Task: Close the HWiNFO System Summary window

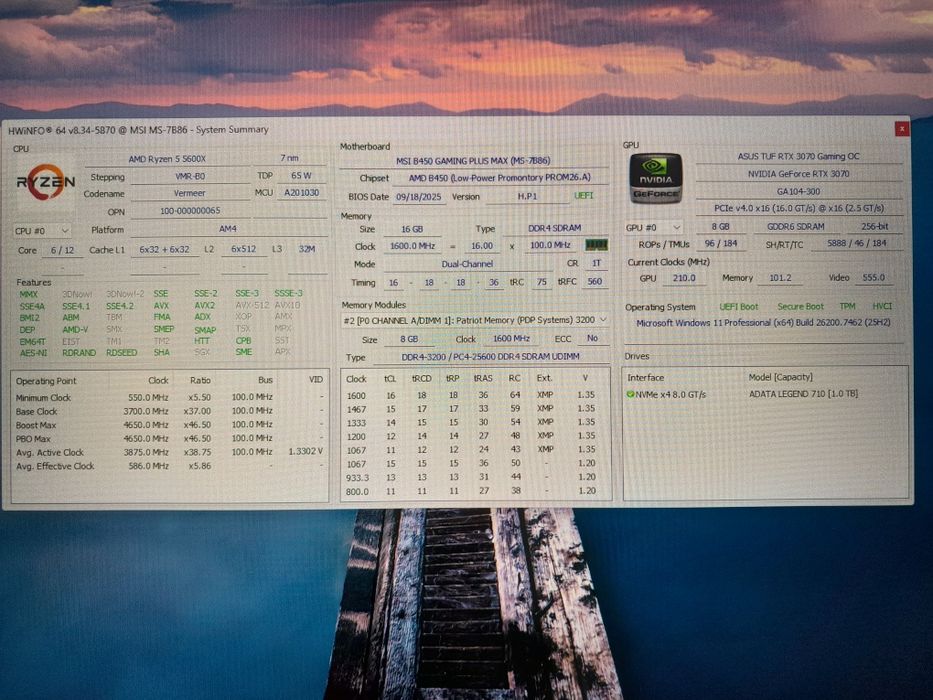Action: 902,128
